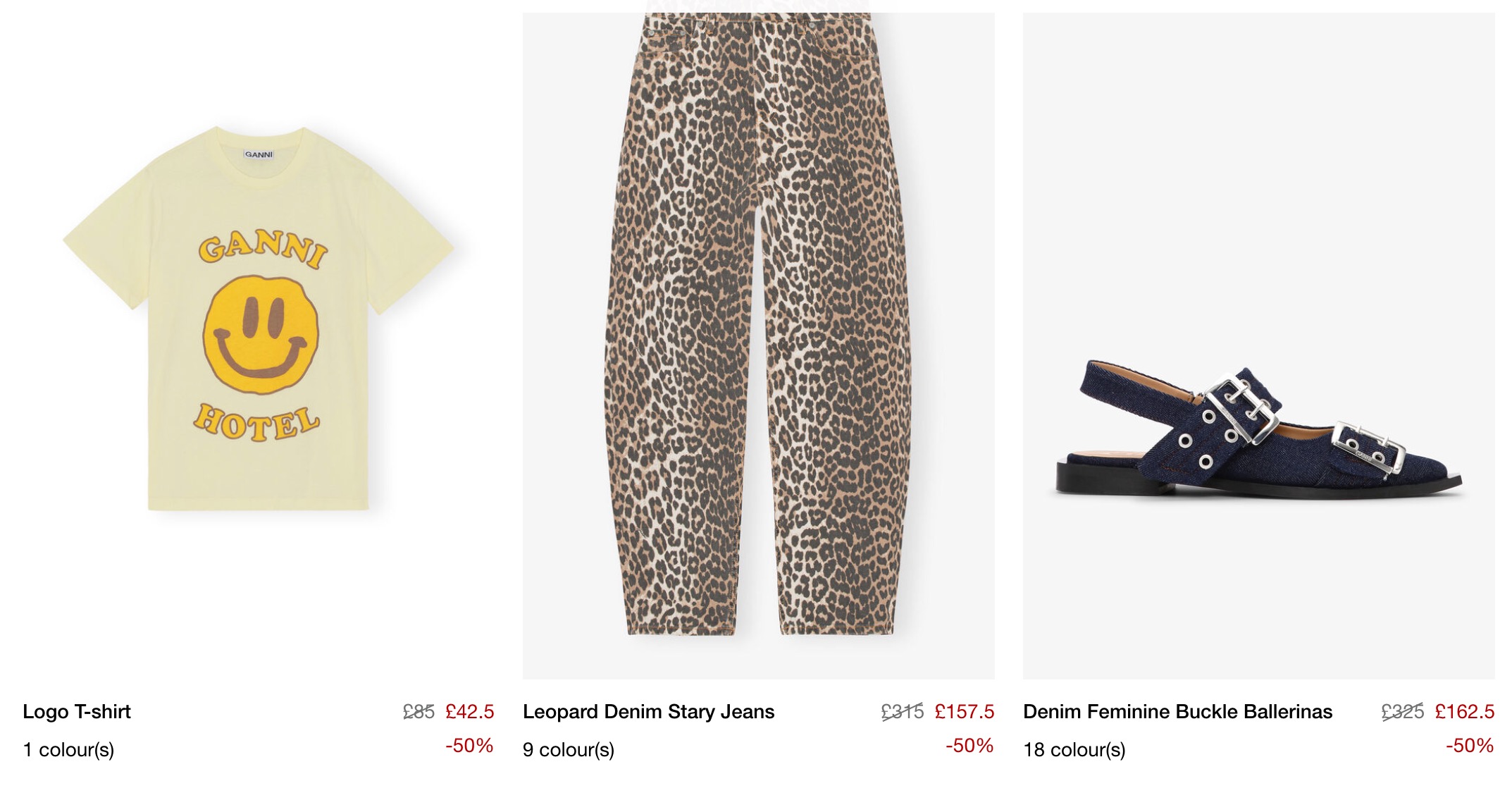
Task: Click the crossed-out £315 original price
Action: [902, 712]
